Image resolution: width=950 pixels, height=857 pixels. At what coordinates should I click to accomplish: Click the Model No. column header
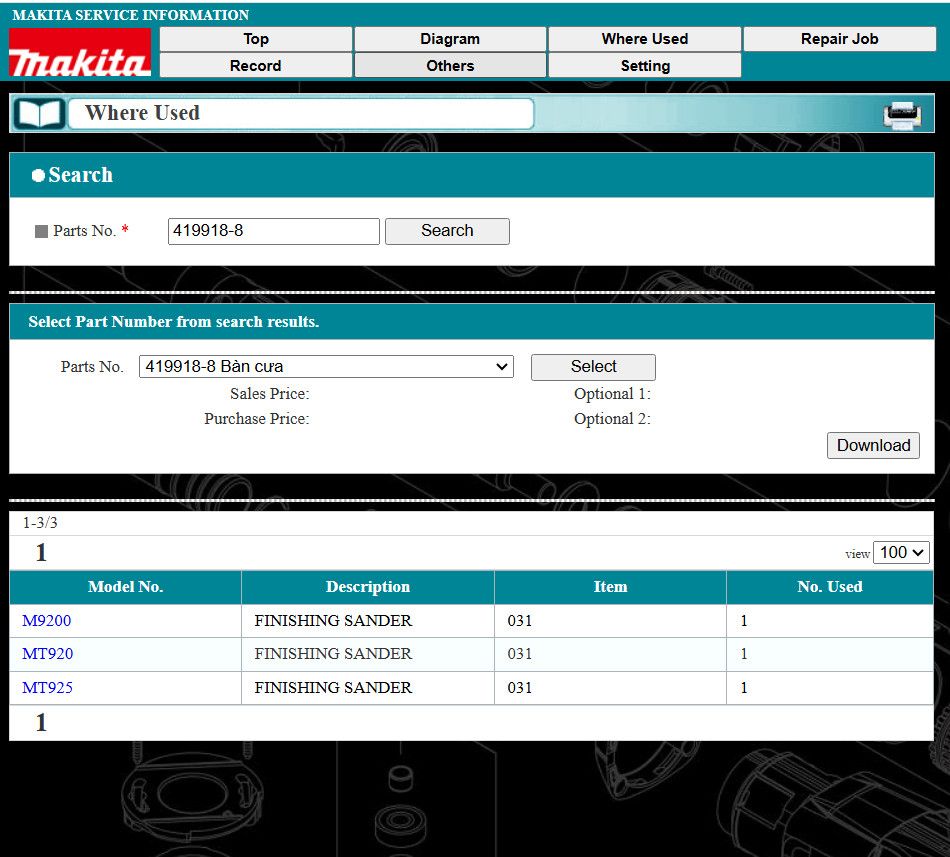pos(125,587)
